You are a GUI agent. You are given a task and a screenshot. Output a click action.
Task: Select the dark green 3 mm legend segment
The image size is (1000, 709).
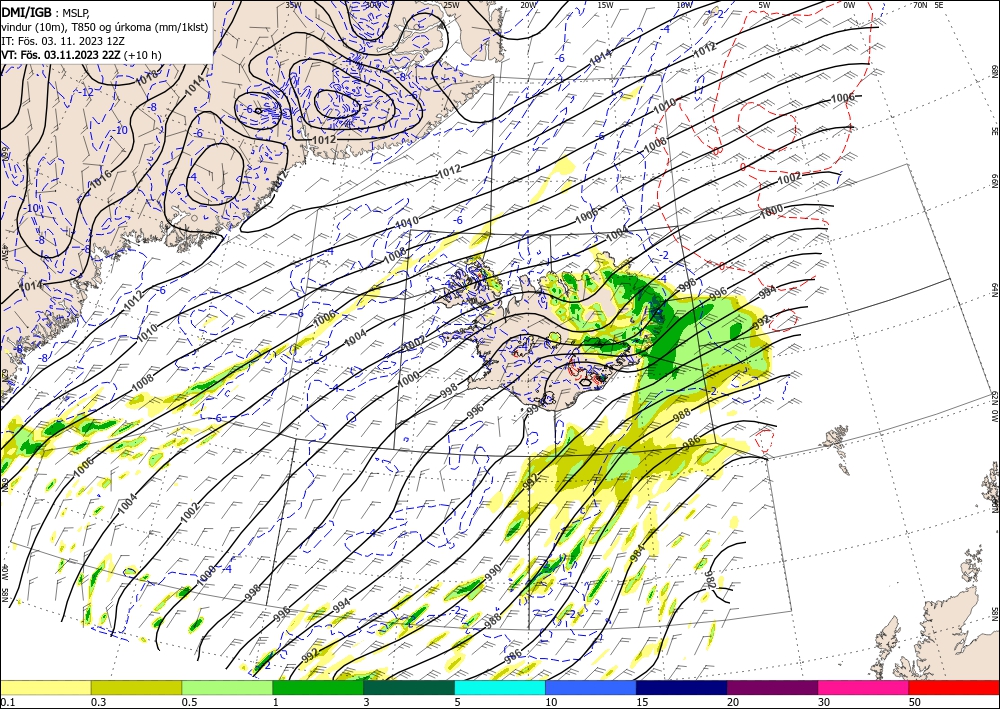tap(409, 687)
